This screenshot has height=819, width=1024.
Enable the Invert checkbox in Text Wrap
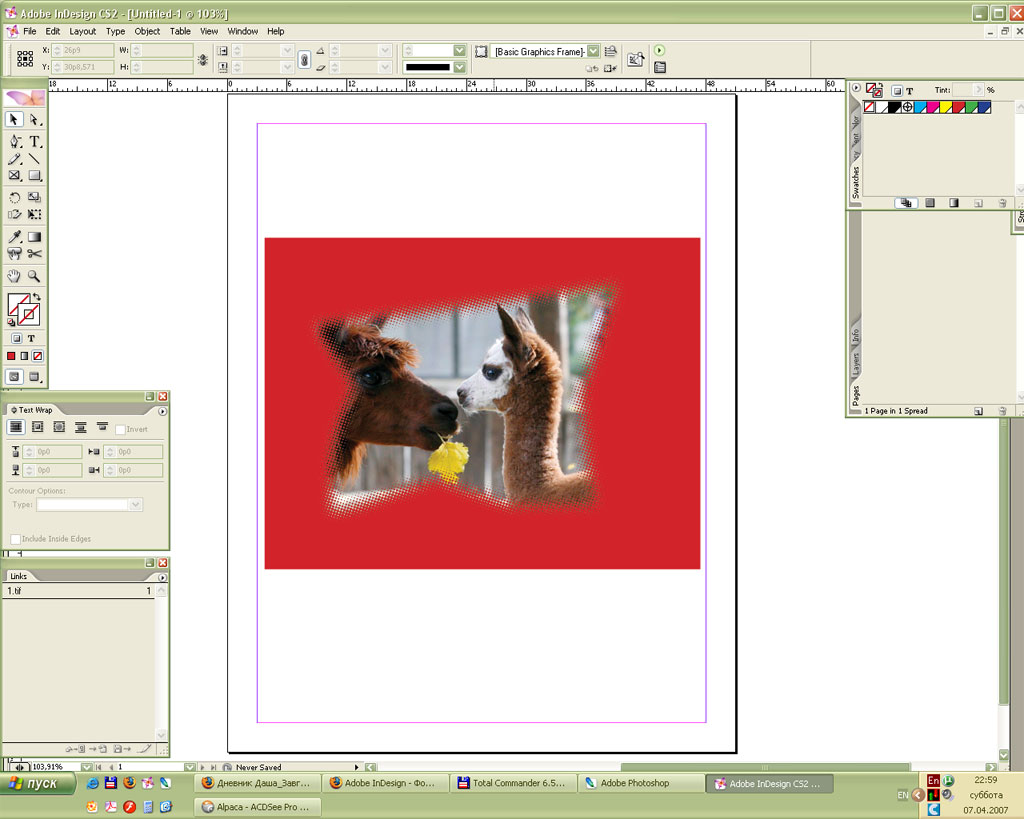pos(120,429)
